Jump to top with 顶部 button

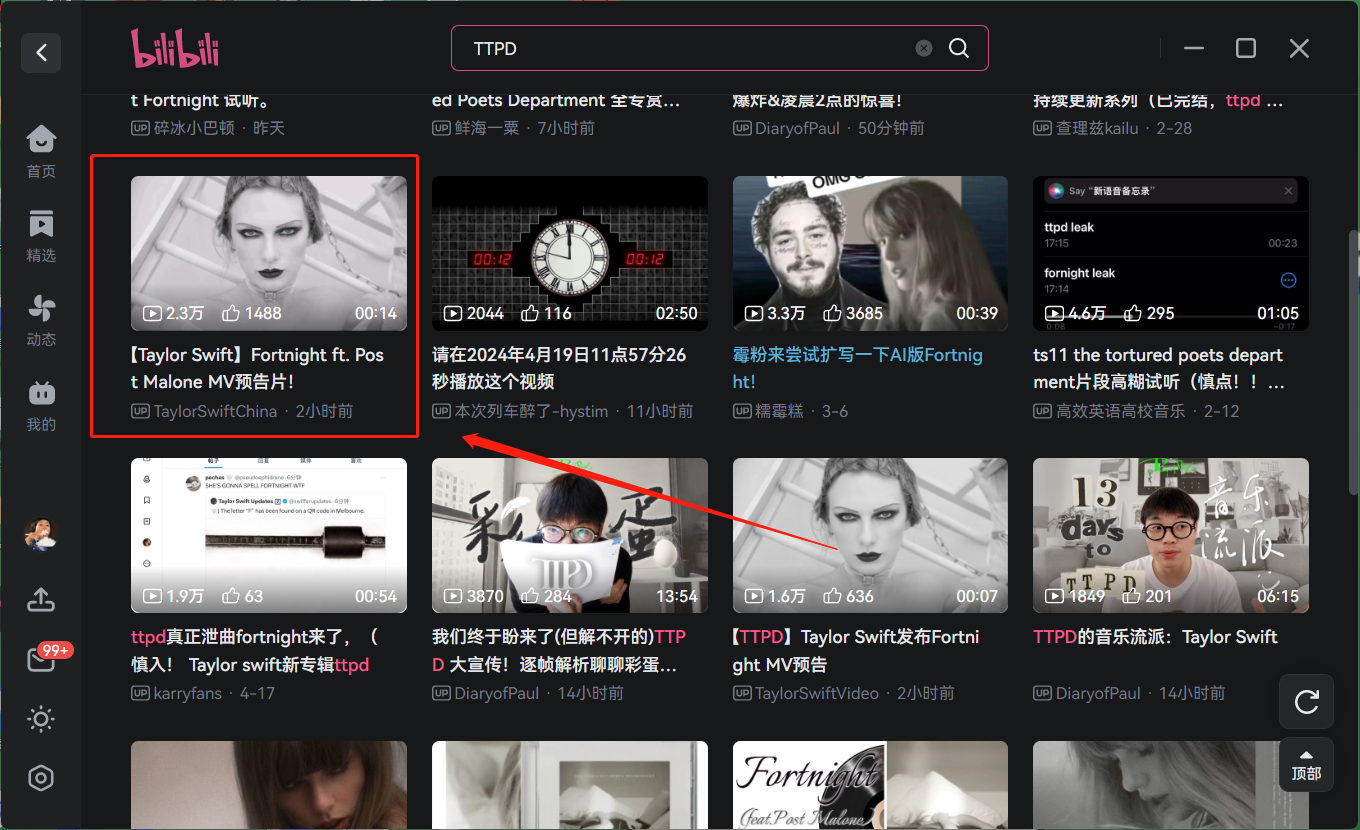(1306, 765)
